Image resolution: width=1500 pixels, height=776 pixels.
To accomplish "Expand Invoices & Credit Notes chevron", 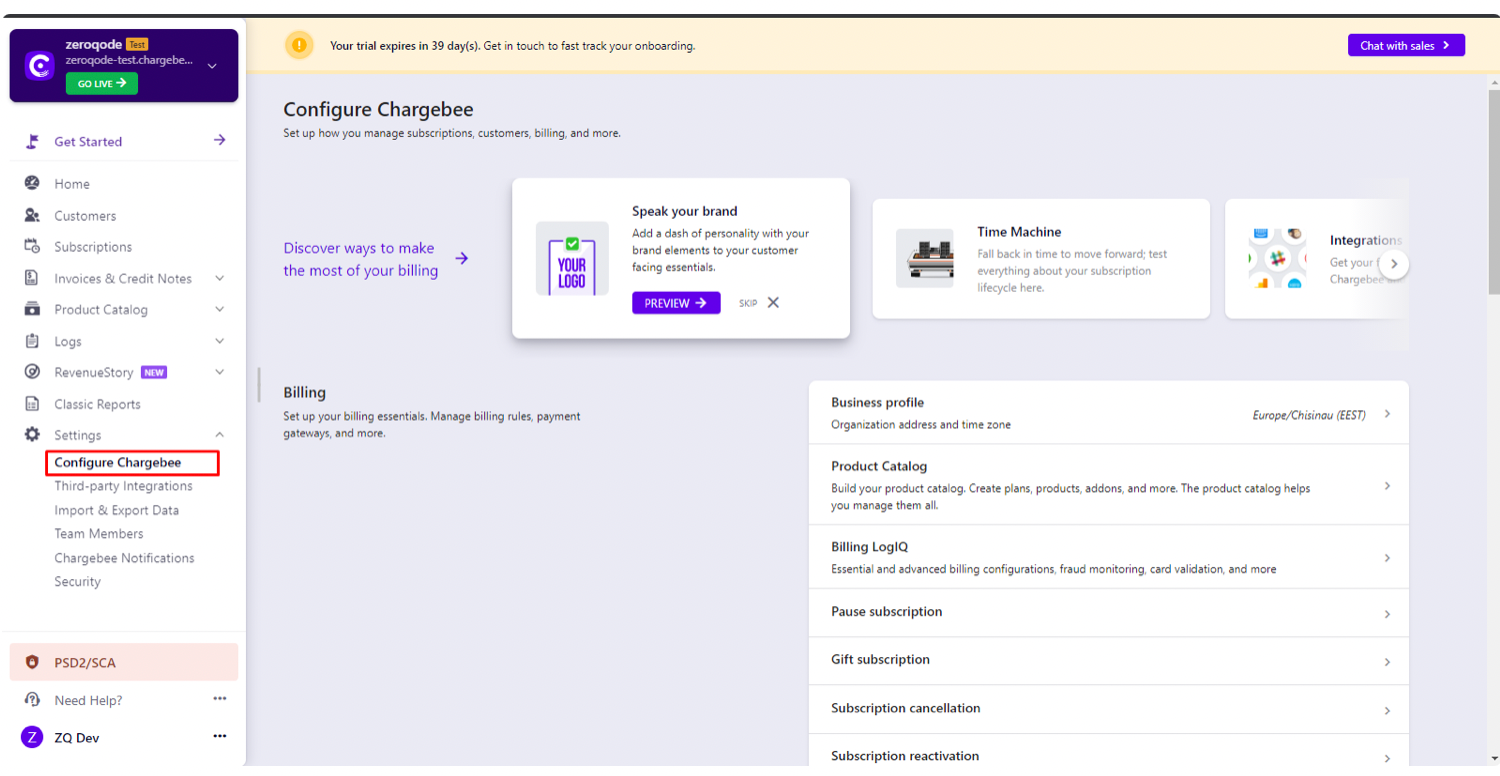I will pyautogui.click(x=220, y=278).
